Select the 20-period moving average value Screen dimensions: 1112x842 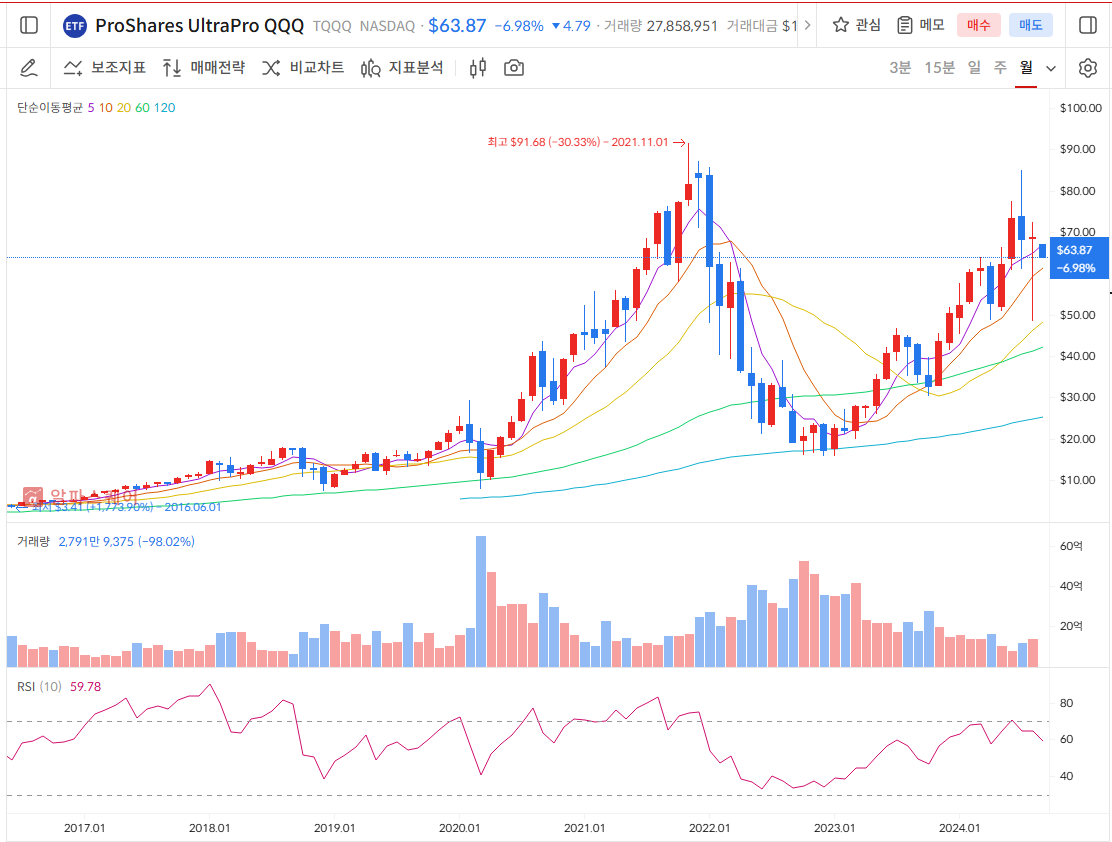pos(124,108)
